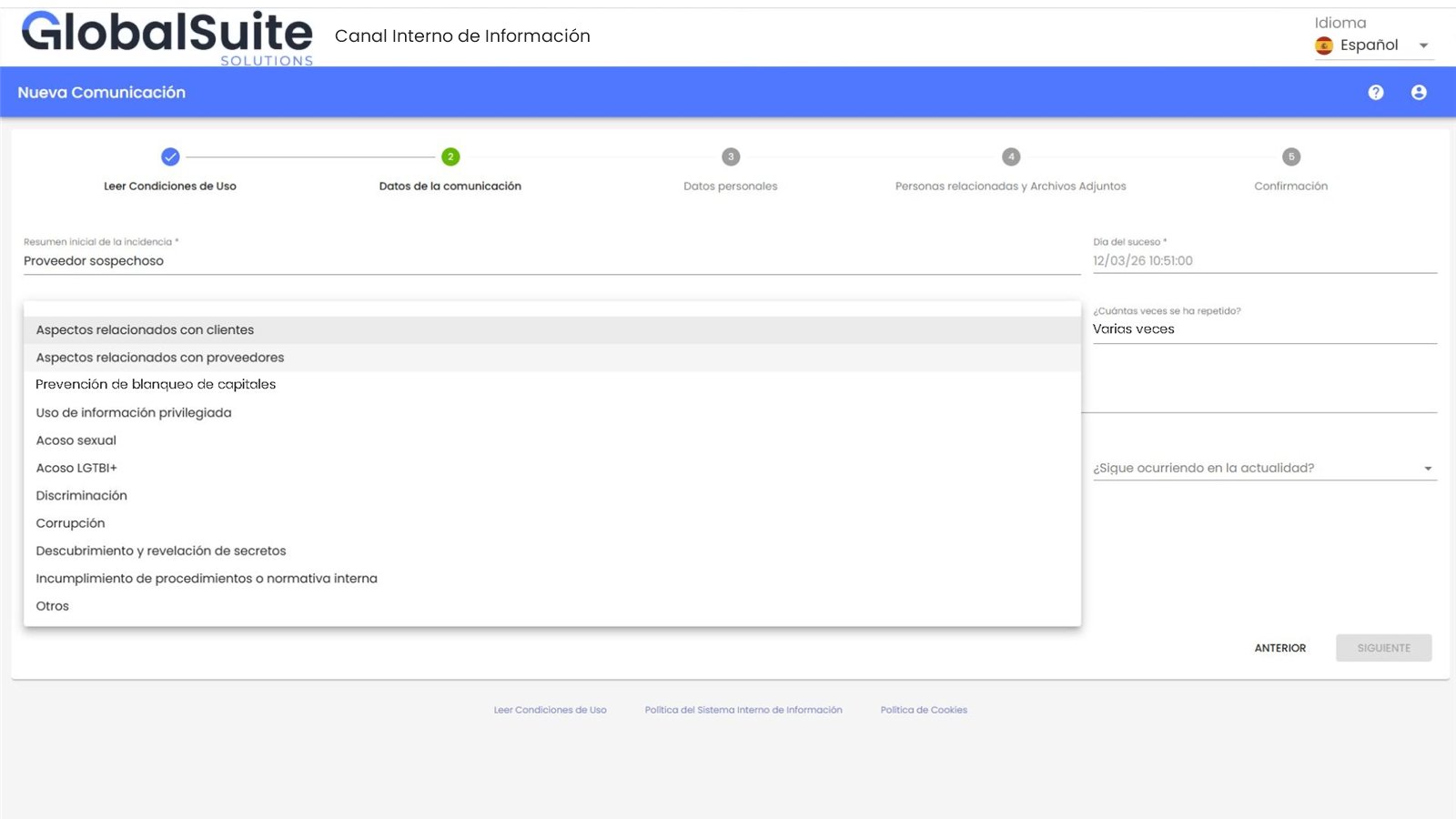
Task: Expand the ¿Sigue ocurriendo en la actualidad? dropdown
Action: point(1265,468)
